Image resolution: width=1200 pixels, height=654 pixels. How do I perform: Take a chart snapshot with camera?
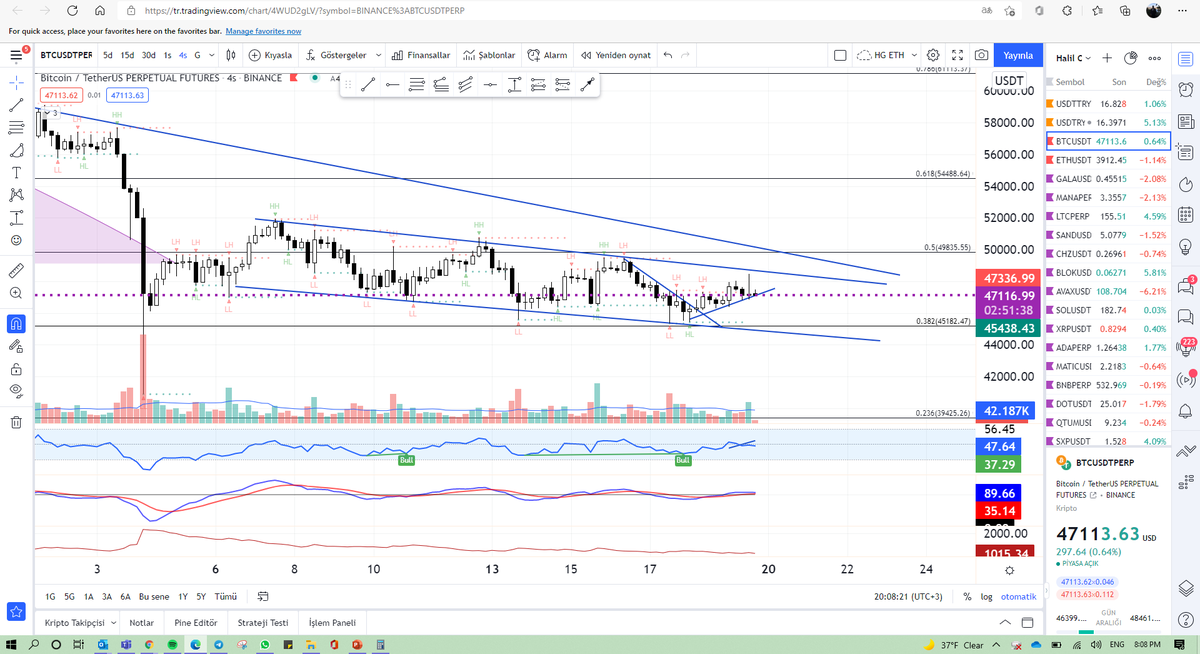[x=982, y=55]
